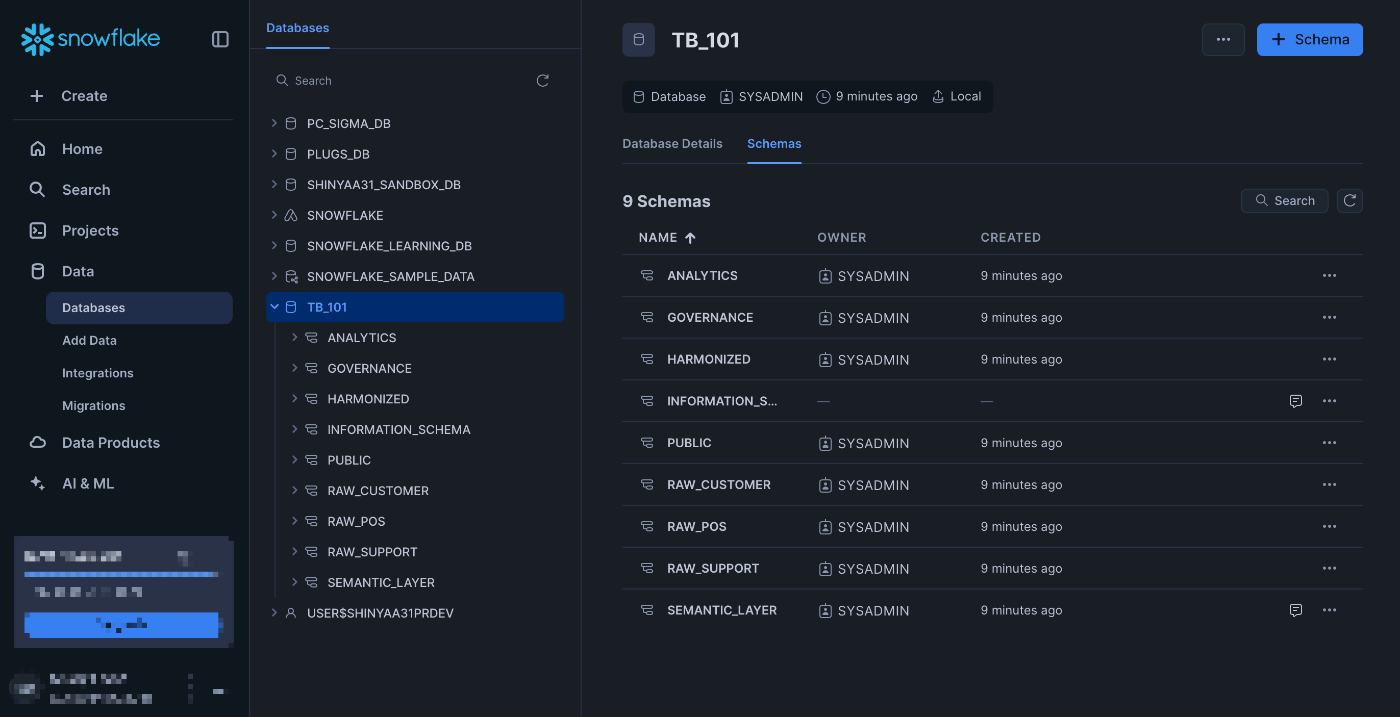The image size is (1400, 717).
Task: Expand SNOWFLAKE database node
Action: [274, 215]
